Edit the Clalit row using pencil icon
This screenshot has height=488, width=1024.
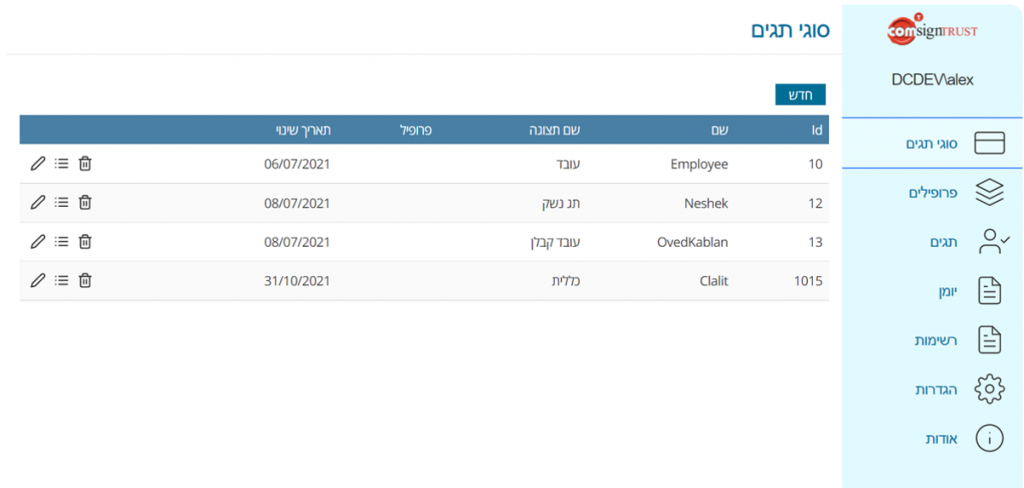pos(38,281)
